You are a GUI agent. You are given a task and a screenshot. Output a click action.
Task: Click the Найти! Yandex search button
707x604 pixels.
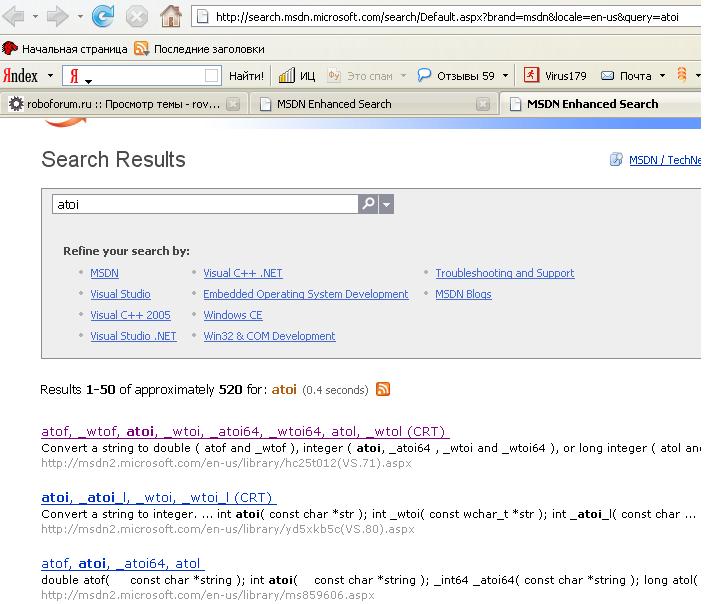246,76
